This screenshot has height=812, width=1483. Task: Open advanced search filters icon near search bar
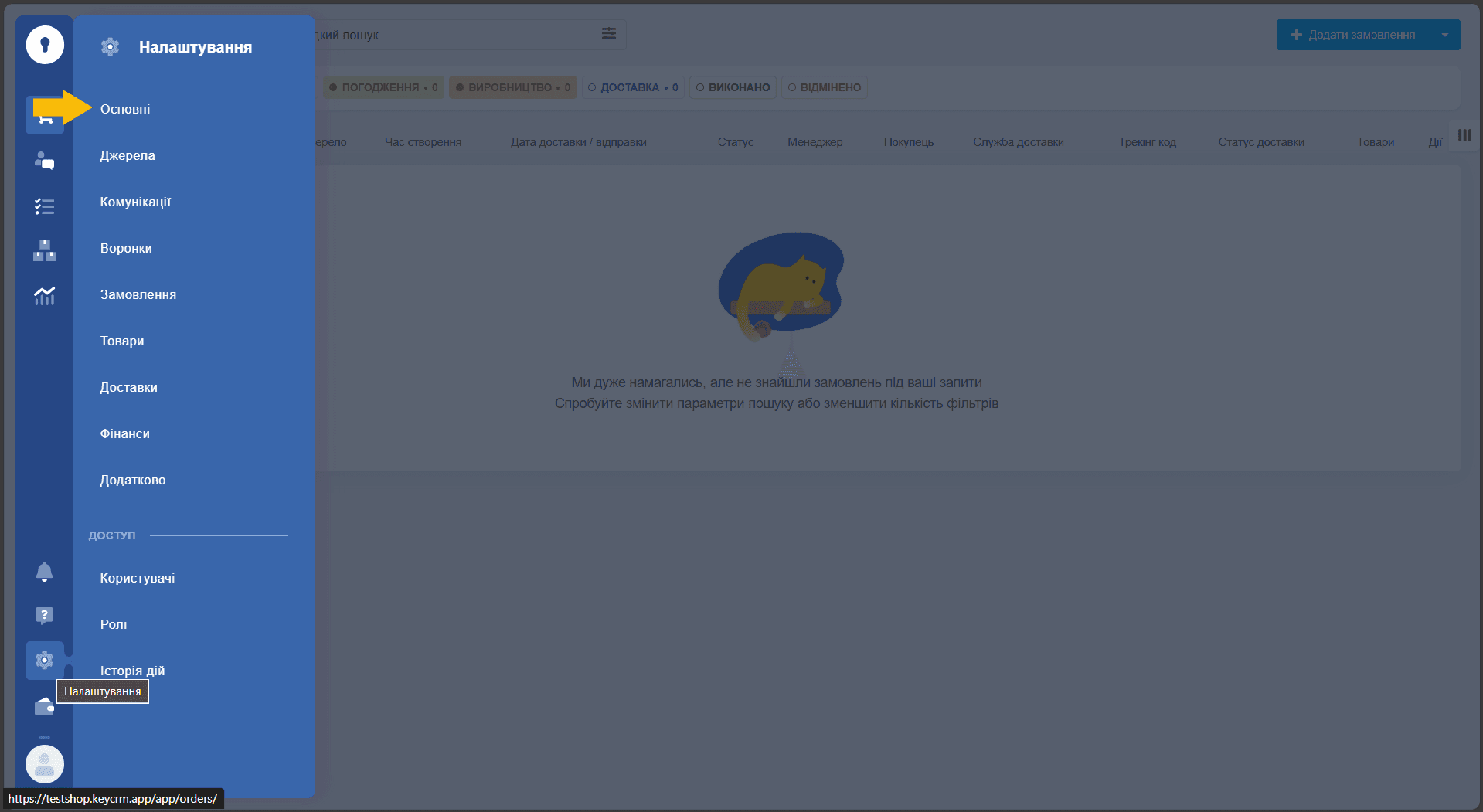(x=609, y=34)
